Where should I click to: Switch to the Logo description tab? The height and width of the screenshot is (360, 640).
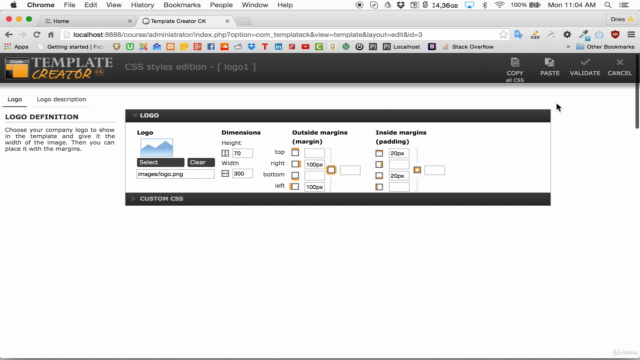pos(61,99)
